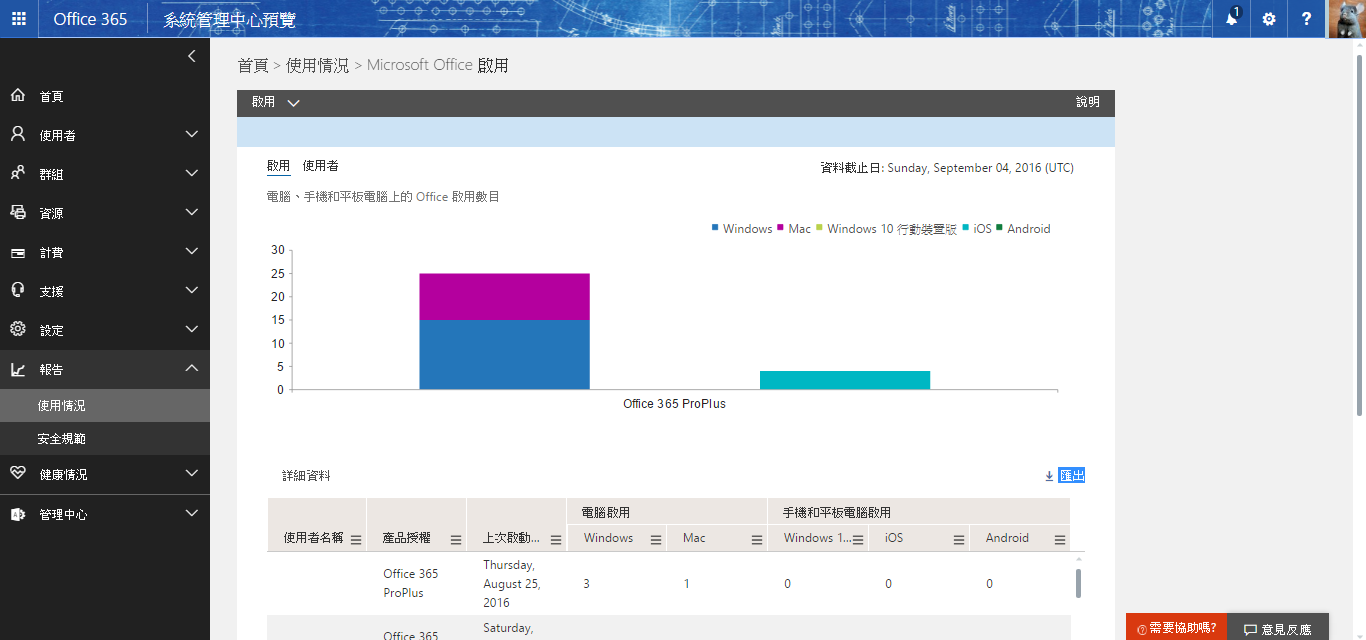Open the Office 365 app launcher grid
This screenshot has height=640, width=1366.
tap(18, 19)
